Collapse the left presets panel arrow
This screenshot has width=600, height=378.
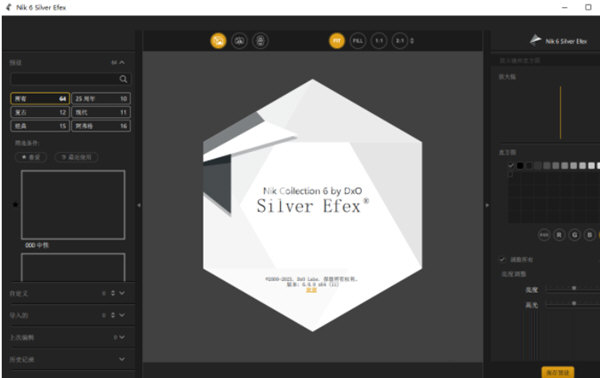pos(139,205)
